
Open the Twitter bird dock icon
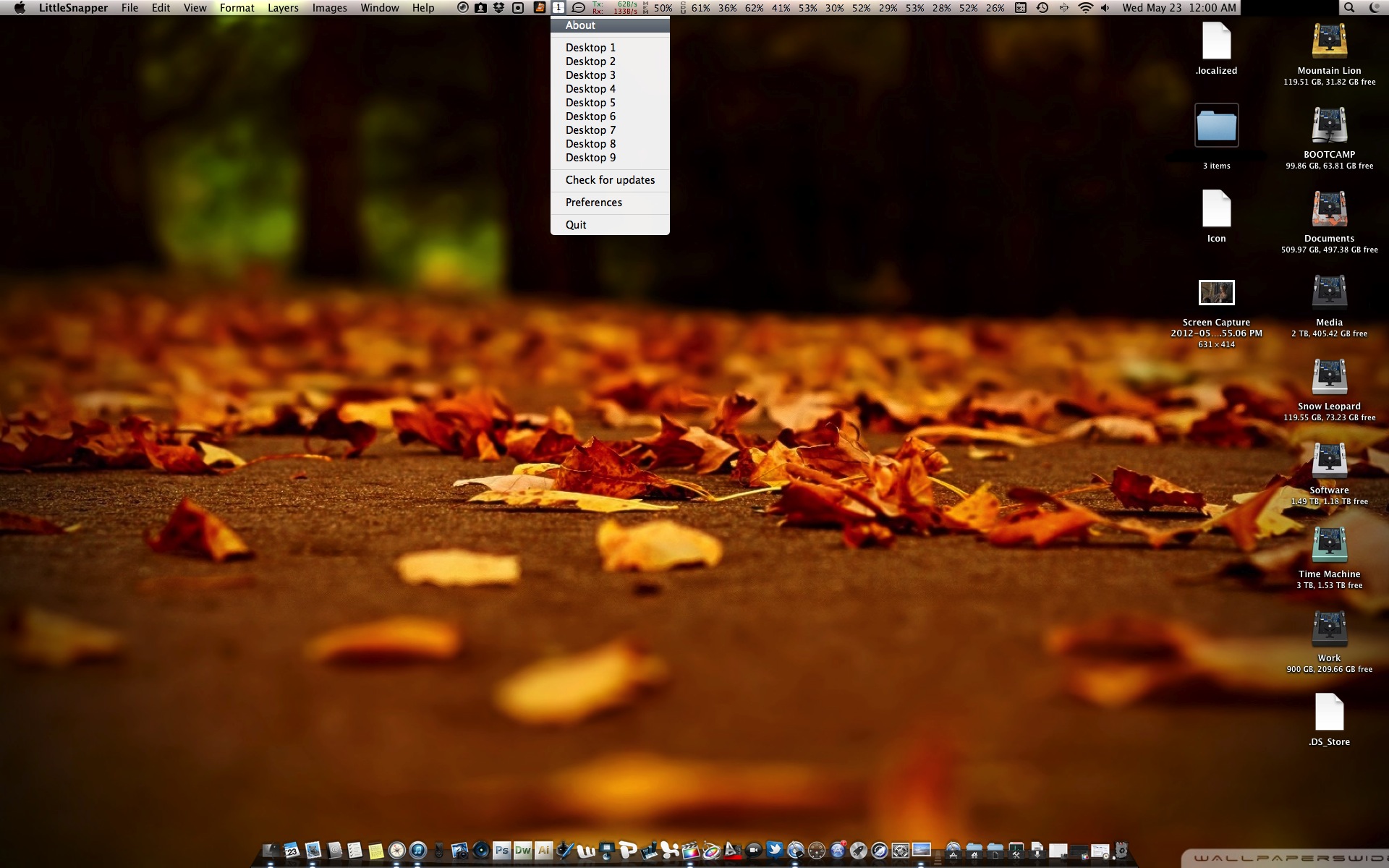(x=774, y=850)
